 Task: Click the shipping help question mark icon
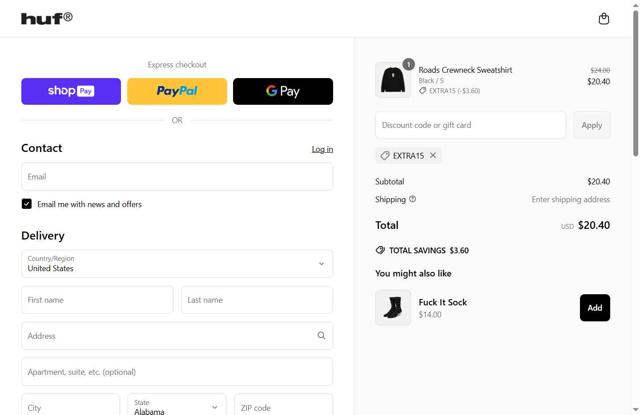click(x=412, y=199)
